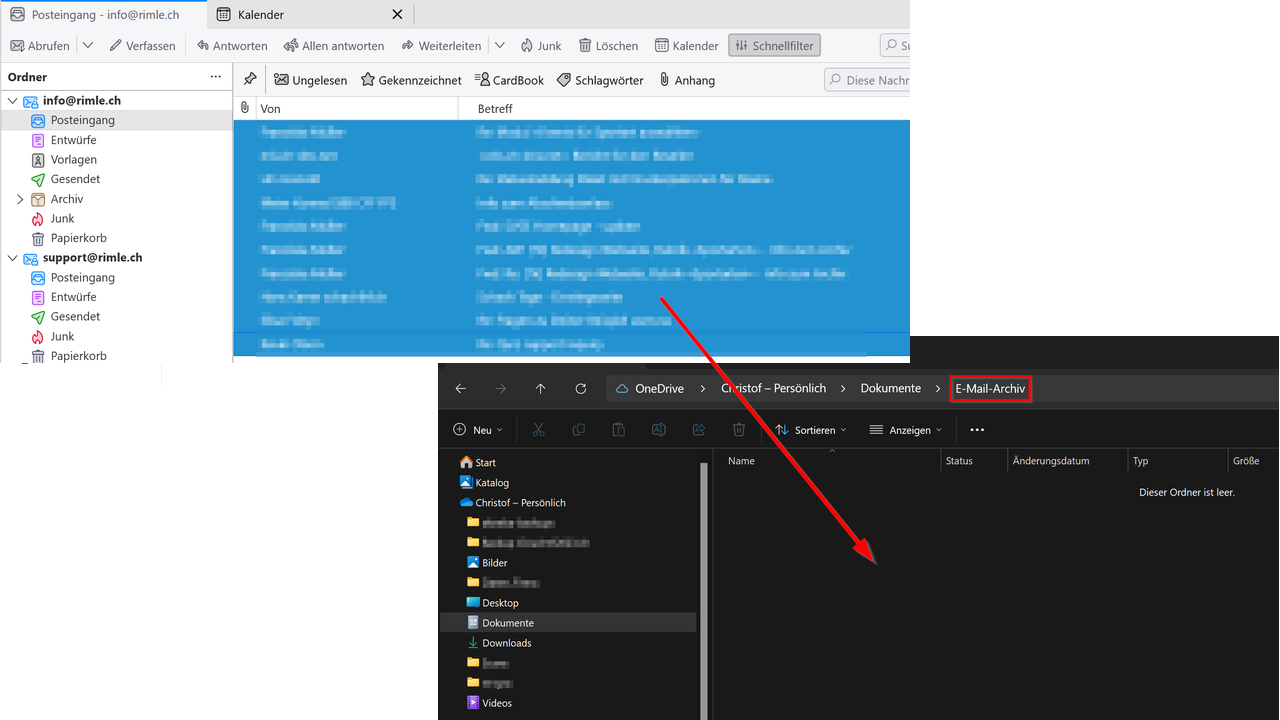Toggle the Ungelesen unread filter
Image resolution: width=1280 pixels, height=720 pixels.
tap(311, 80)
